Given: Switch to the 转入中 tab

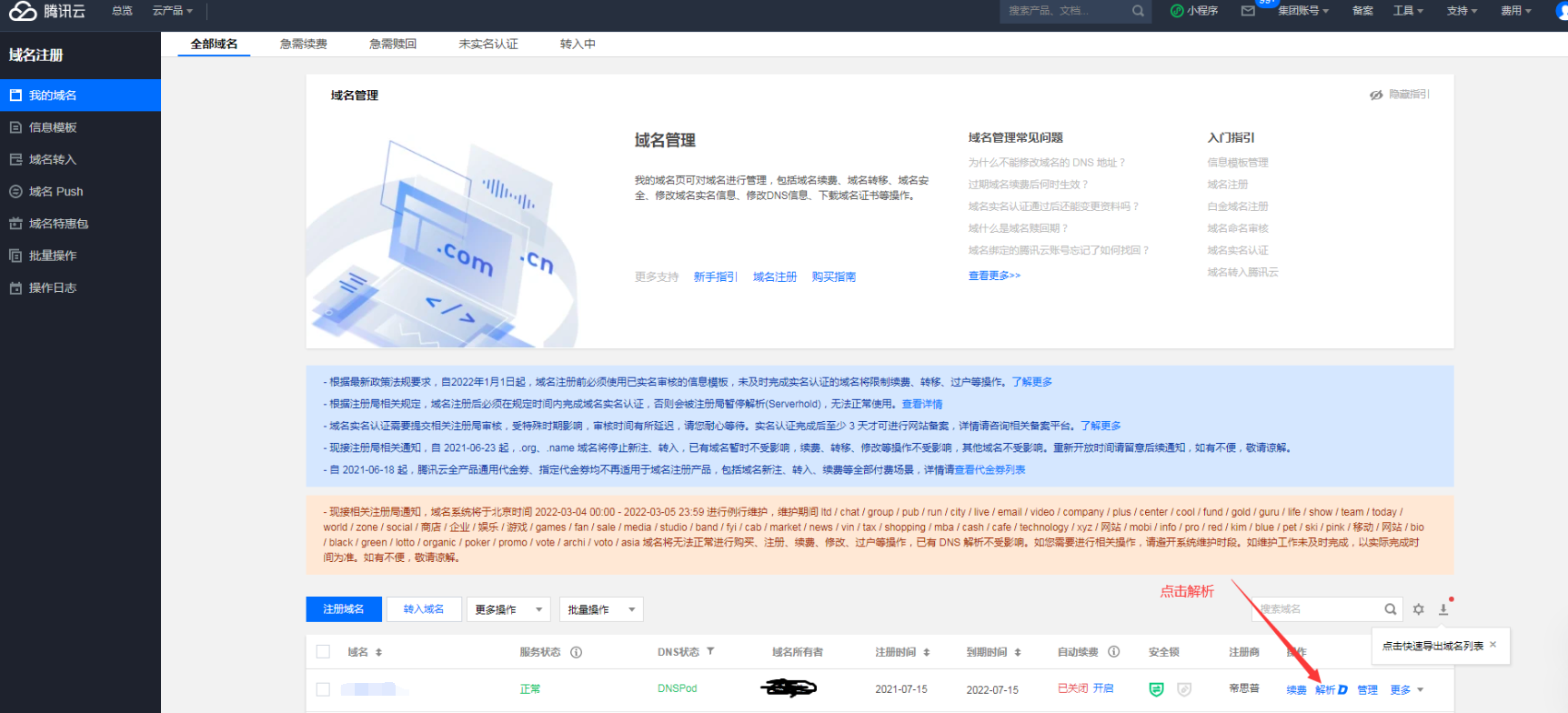Looking at the screenshot, I should tap(578, 44).
